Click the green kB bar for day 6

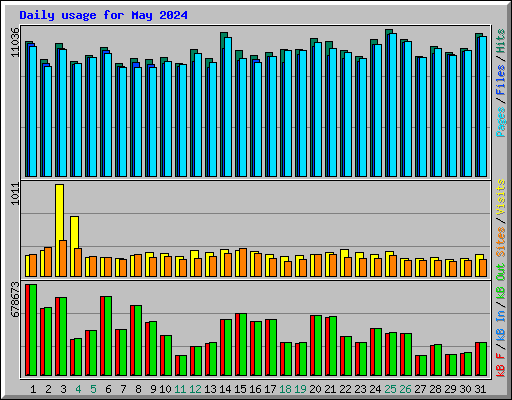(108, 336)
